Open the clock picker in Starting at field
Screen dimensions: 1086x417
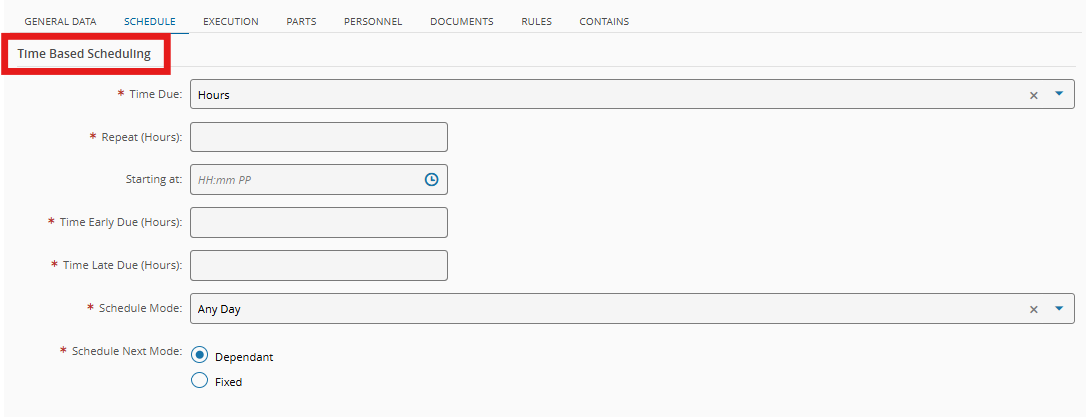pos(431,179)
